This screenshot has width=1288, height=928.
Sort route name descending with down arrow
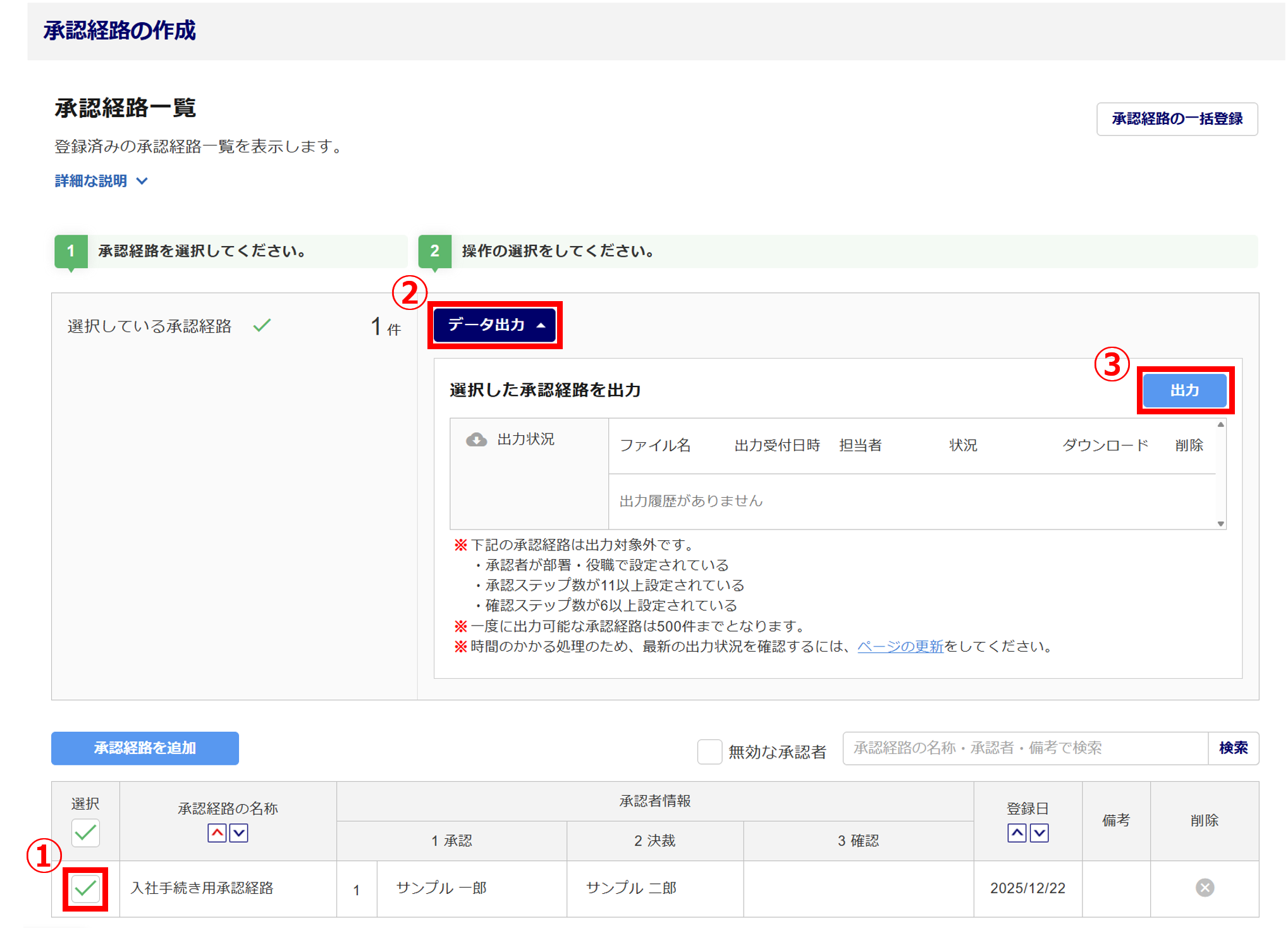238,833
